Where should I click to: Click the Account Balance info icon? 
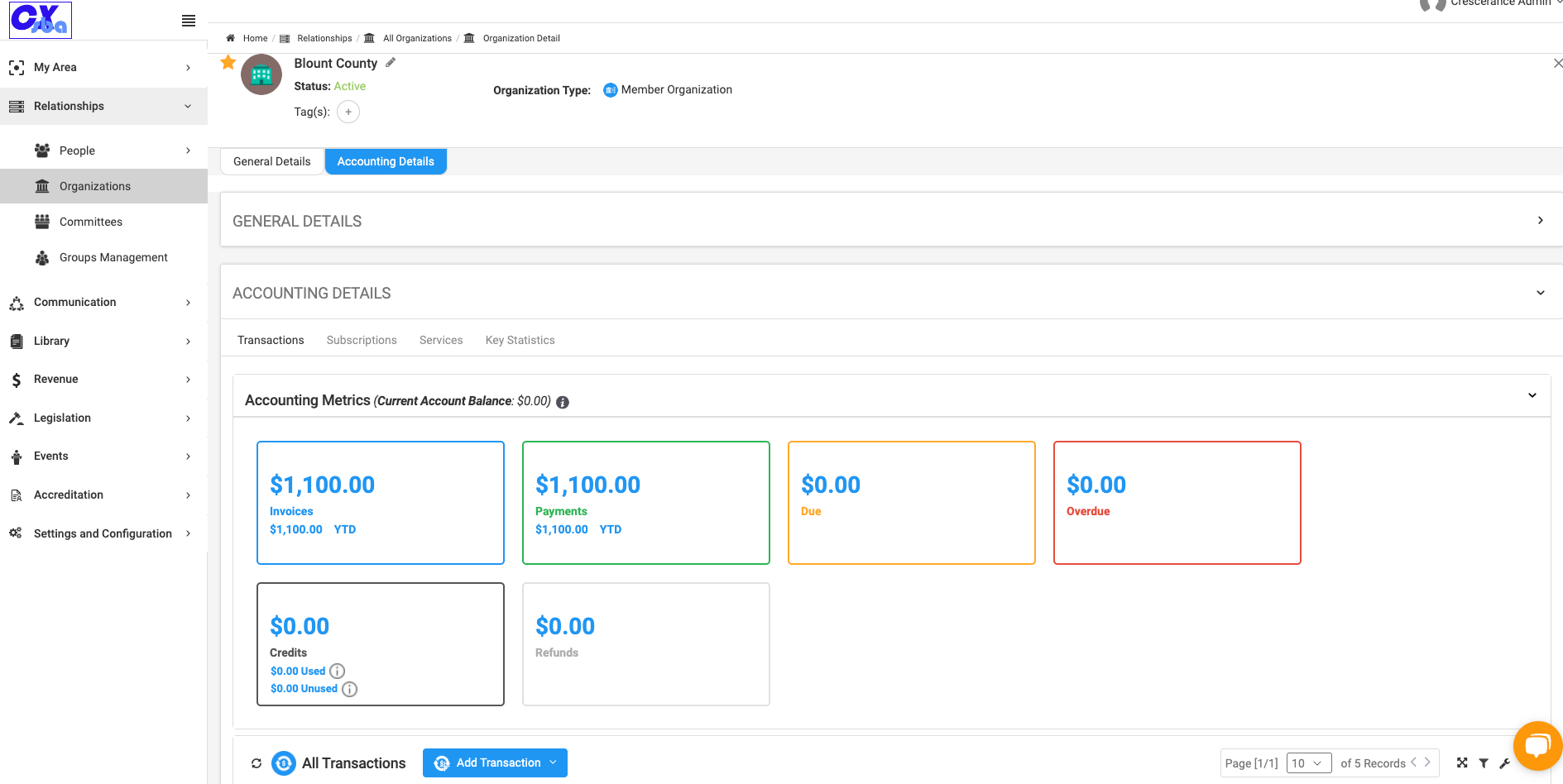click(563, 402)
